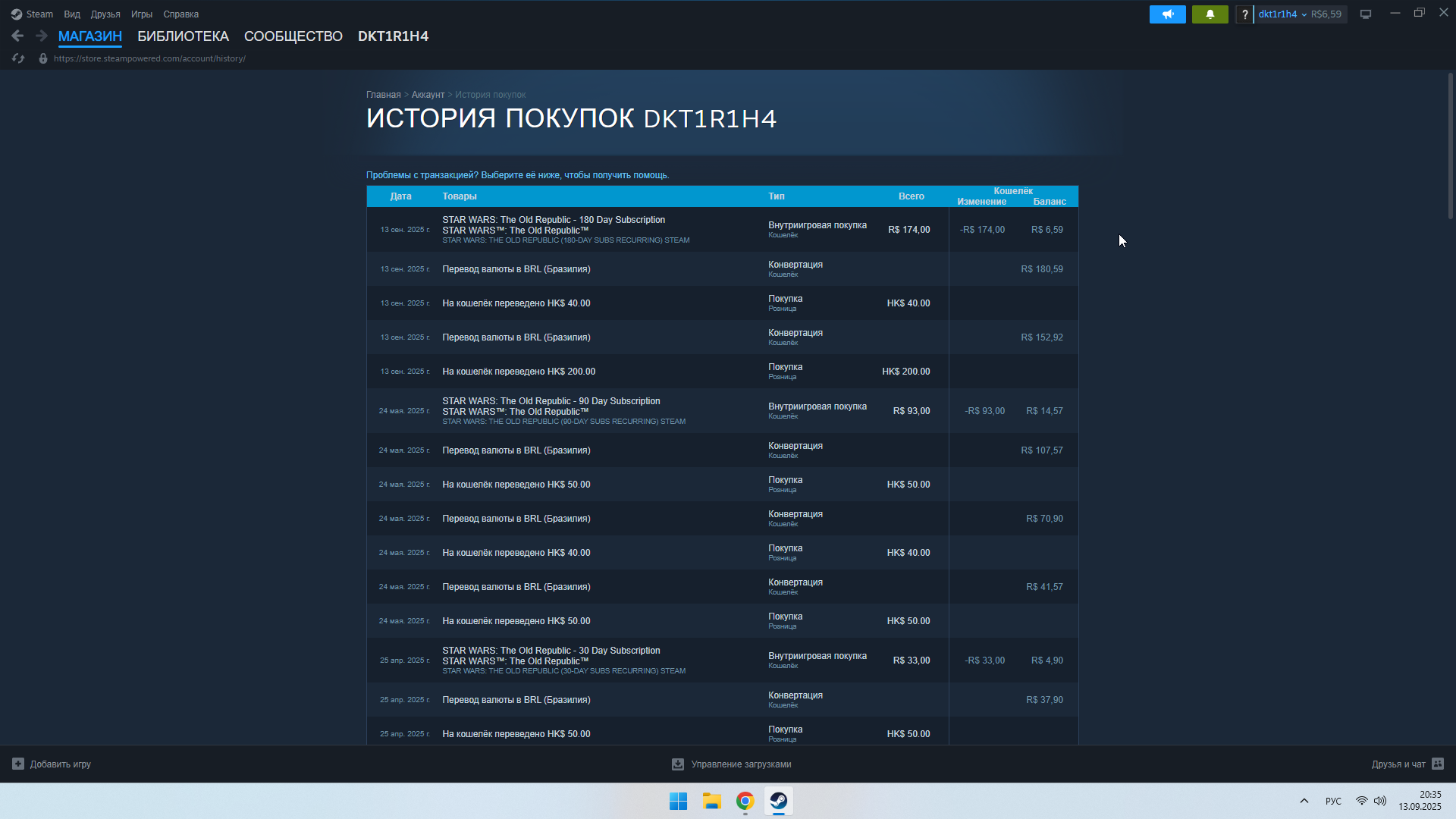Select the conversion row with balance R$ 180,59

click(722, 269)
